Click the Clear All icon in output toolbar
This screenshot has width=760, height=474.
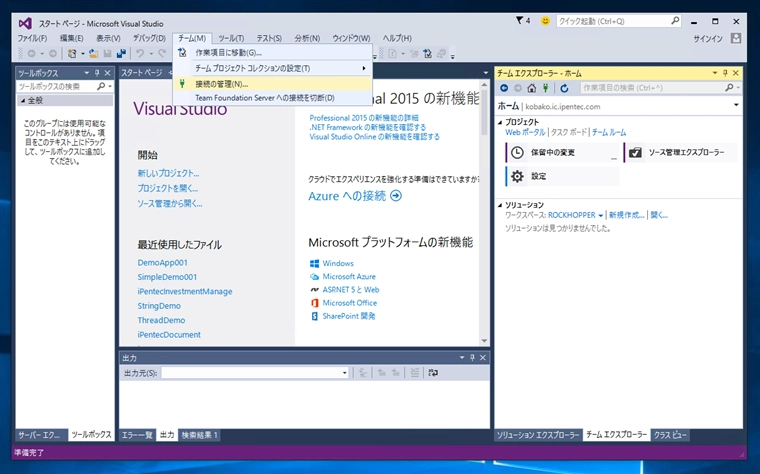click(x=414, y=373)
